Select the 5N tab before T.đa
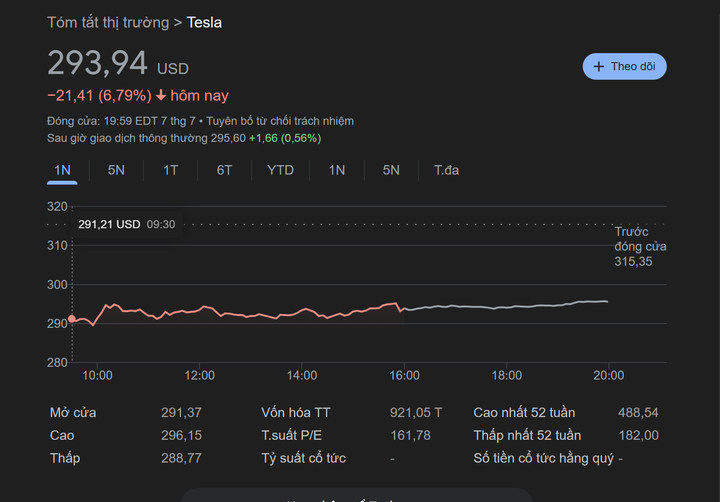The image size is (720, 502). (391, 170)
